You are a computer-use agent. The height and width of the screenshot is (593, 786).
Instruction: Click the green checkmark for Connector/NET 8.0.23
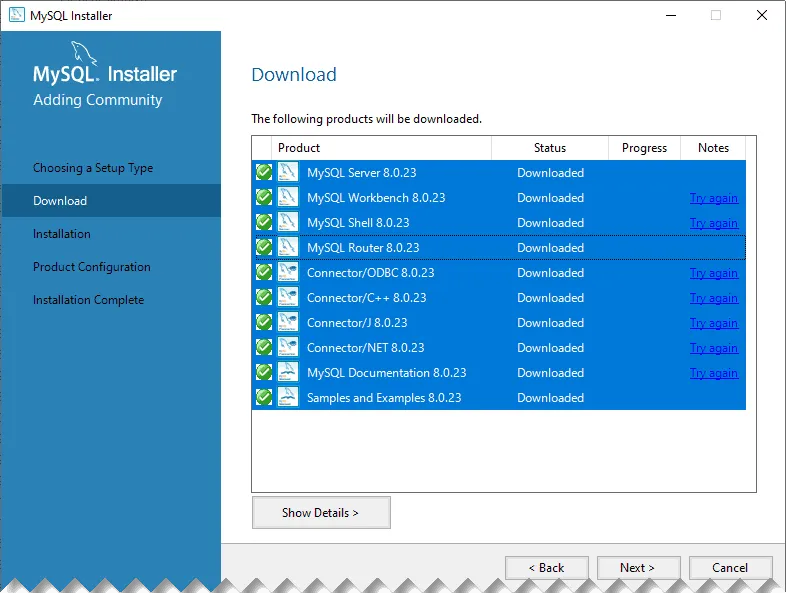point(264,347)
